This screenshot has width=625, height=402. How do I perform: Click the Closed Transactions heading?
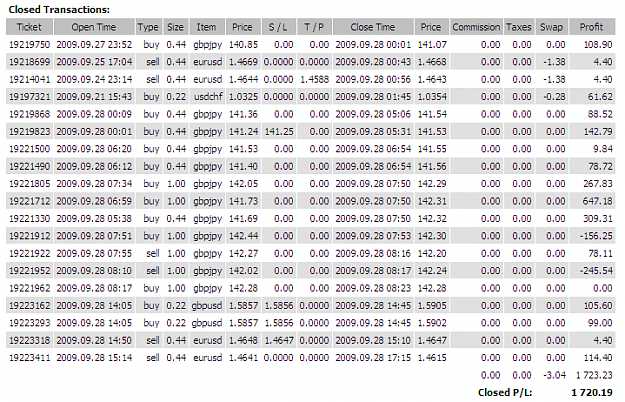59,10
